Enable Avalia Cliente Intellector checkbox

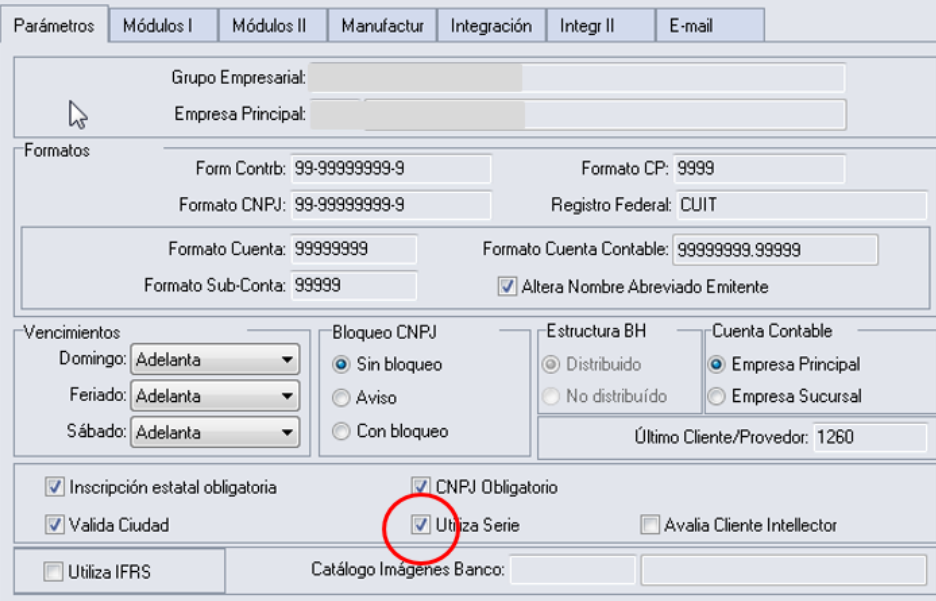click(x=649, y=525)
